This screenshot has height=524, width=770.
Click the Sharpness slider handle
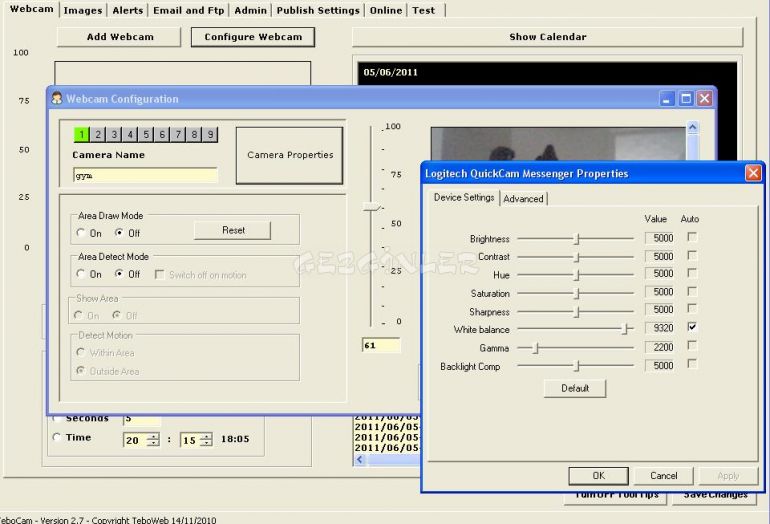click(x=578, y=312)
